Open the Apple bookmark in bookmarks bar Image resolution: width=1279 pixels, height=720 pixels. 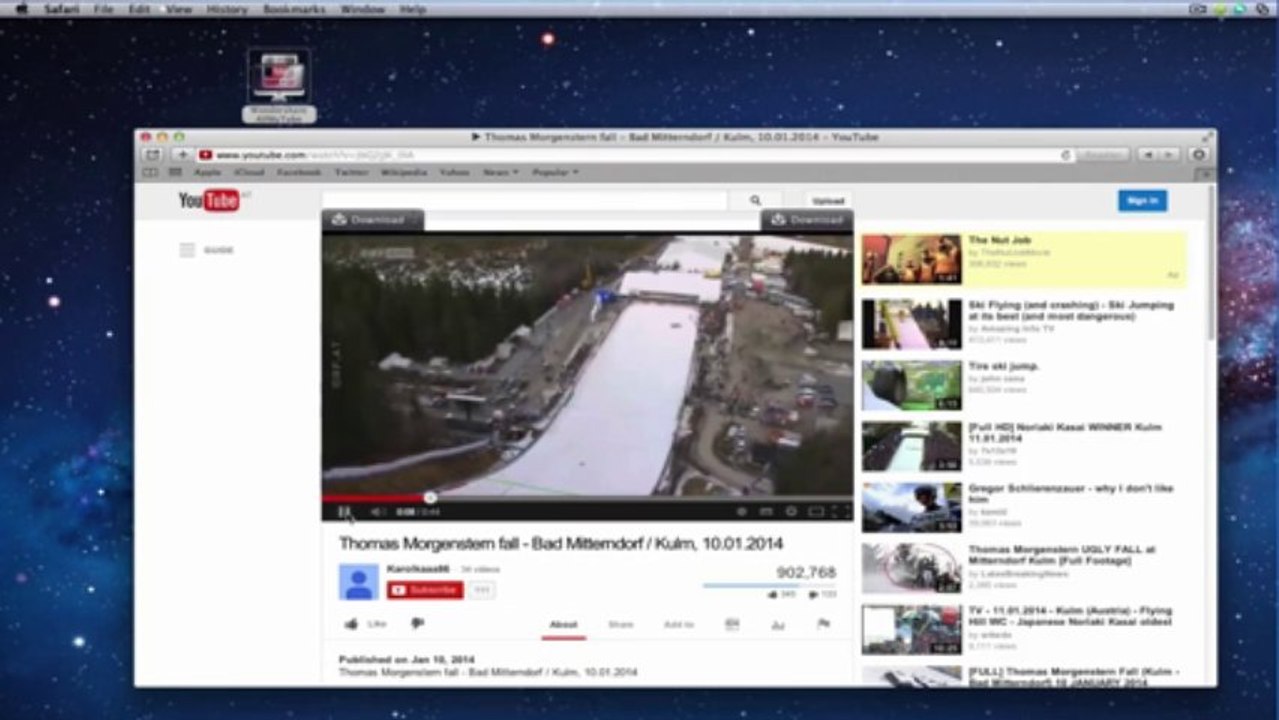(207, 172)
